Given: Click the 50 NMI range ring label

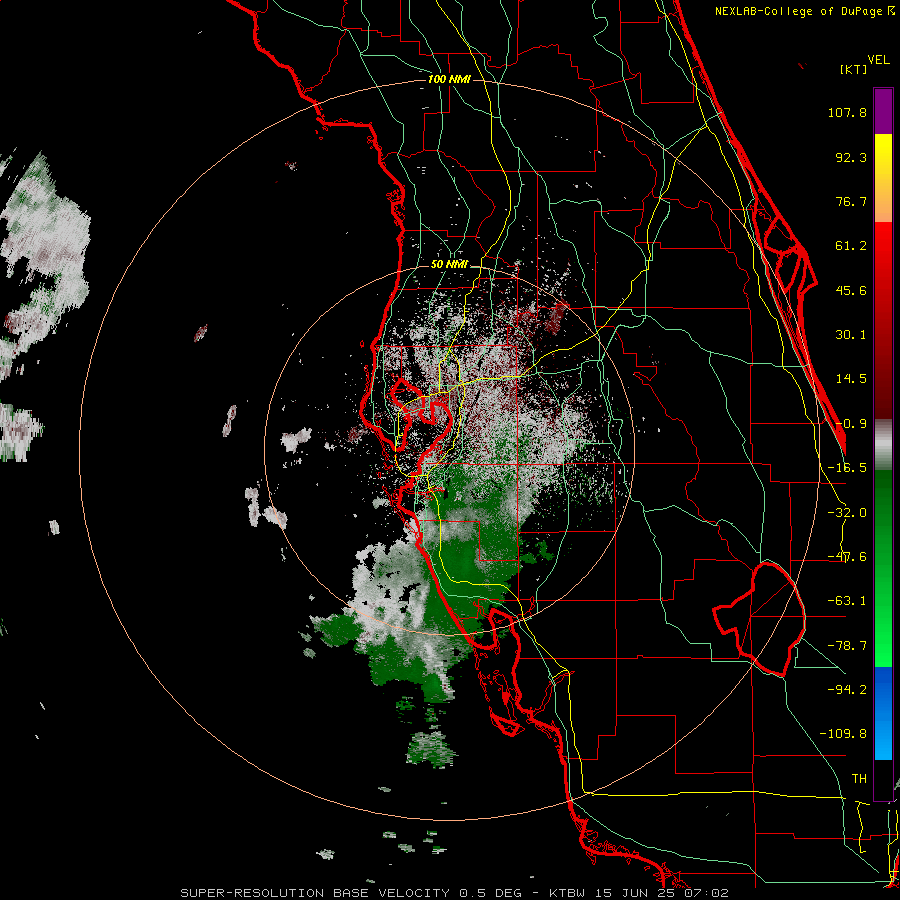Looking at the screenshot, I should click(449, 265).
